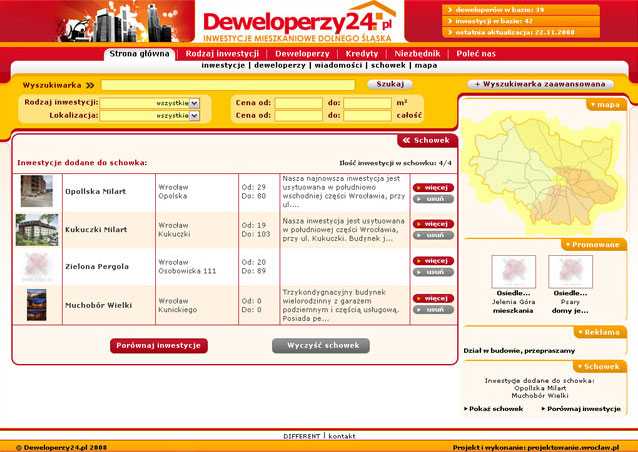Screen dimensions: 638x452
Task: Open projektowanie.wroclaw.pl footer link
Action: pyautogui.click(x=573, y=448)
